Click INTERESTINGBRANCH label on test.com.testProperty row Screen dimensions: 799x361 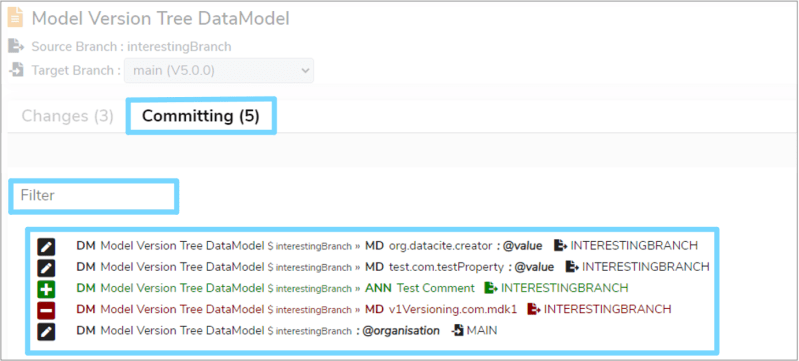click(x=646, y=267)
